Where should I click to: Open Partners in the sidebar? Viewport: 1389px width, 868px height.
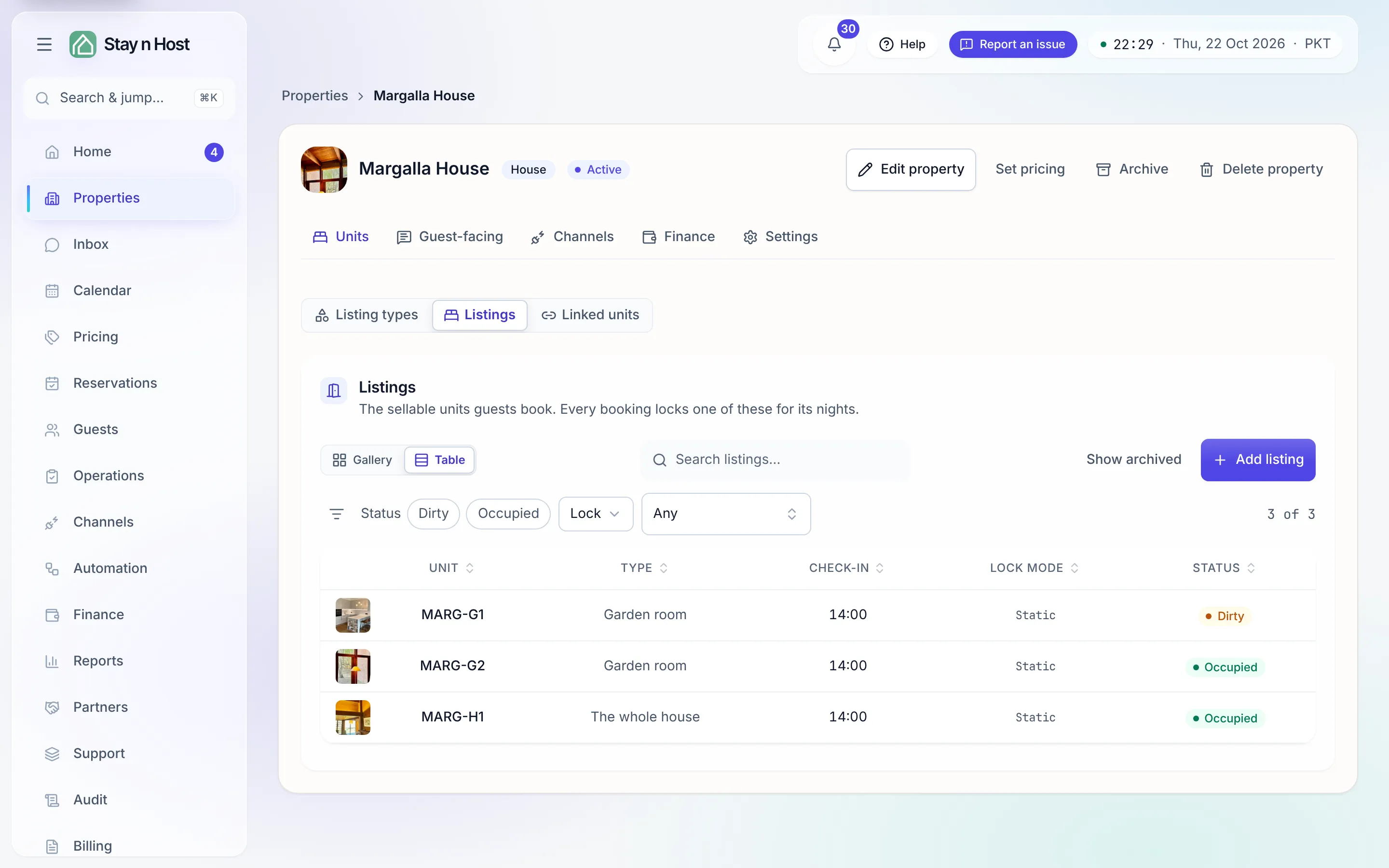(x=130, y=707)
